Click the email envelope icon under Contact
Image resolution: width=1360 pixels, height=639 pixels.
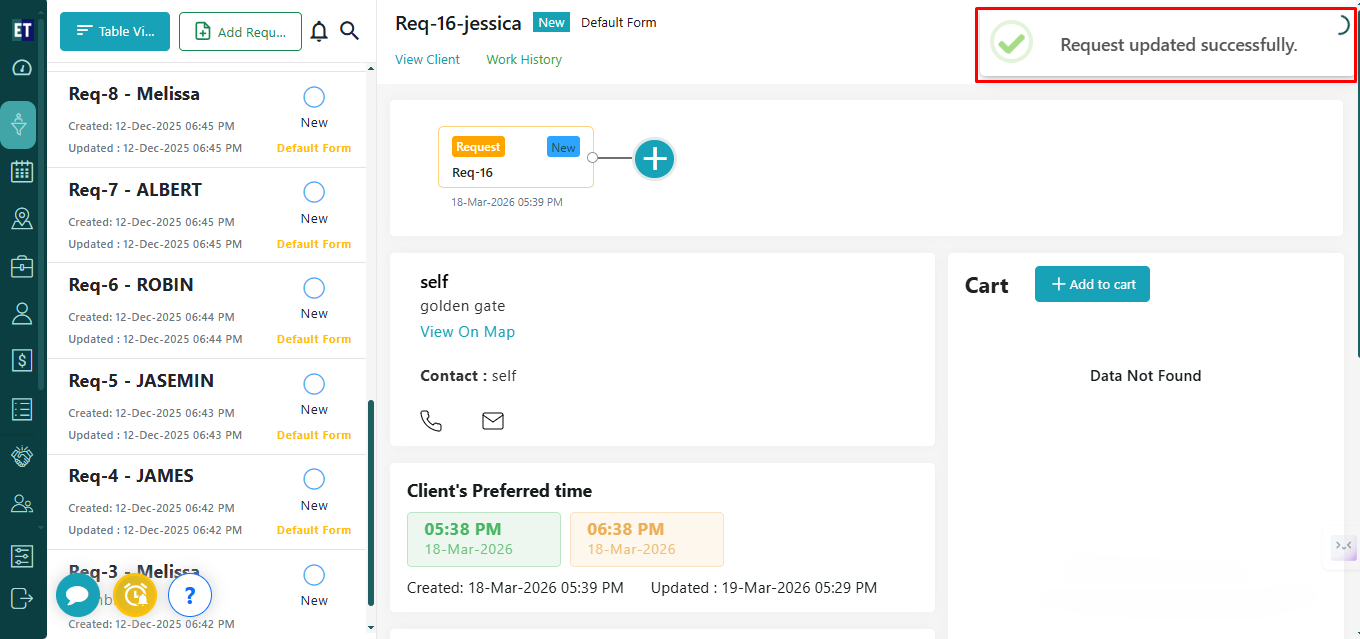click(493, 421)
